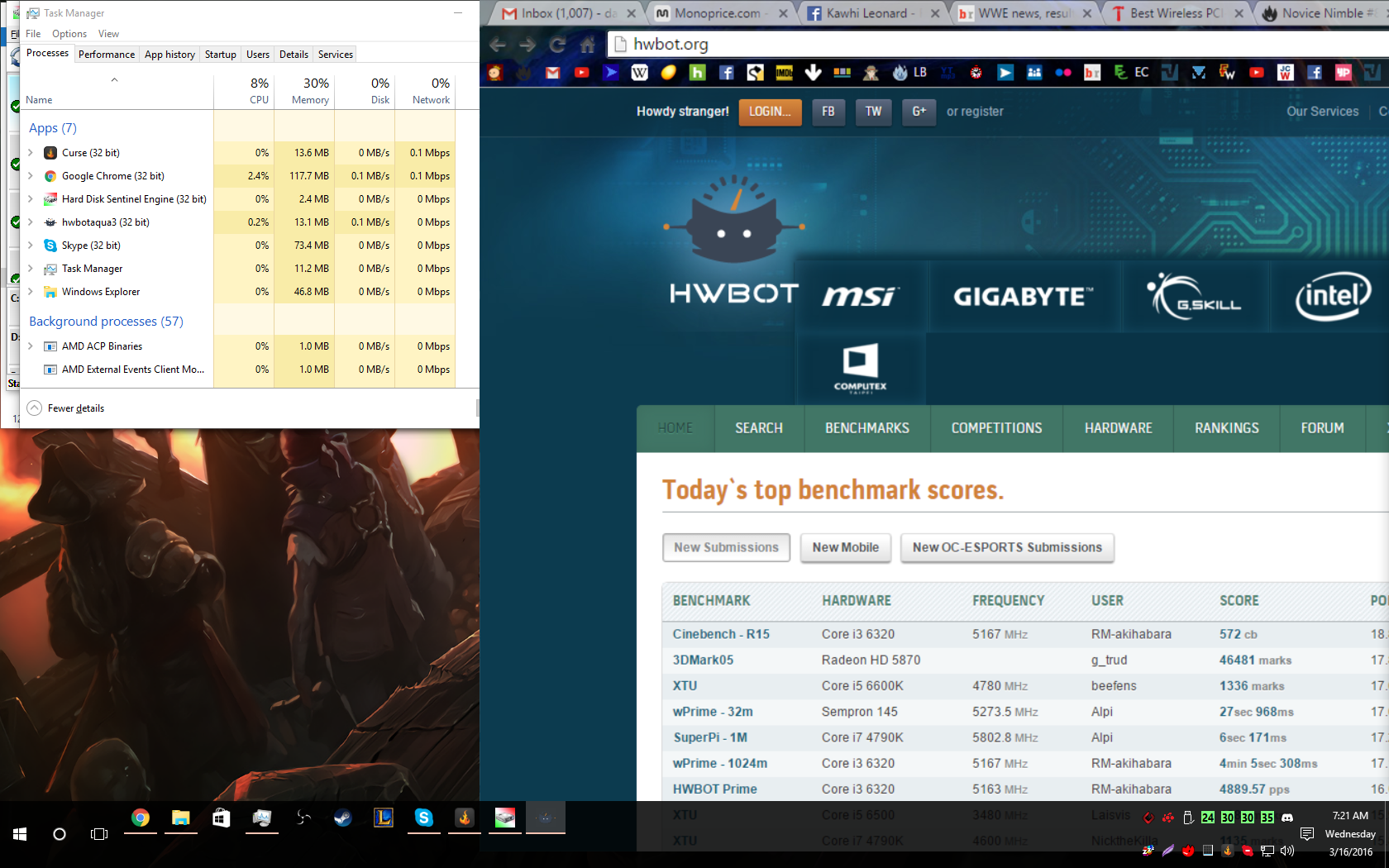This screenshot has width=1389, height=868.
Task: Open Windows Store taskbar icon
Action: [x=221, y=818]
